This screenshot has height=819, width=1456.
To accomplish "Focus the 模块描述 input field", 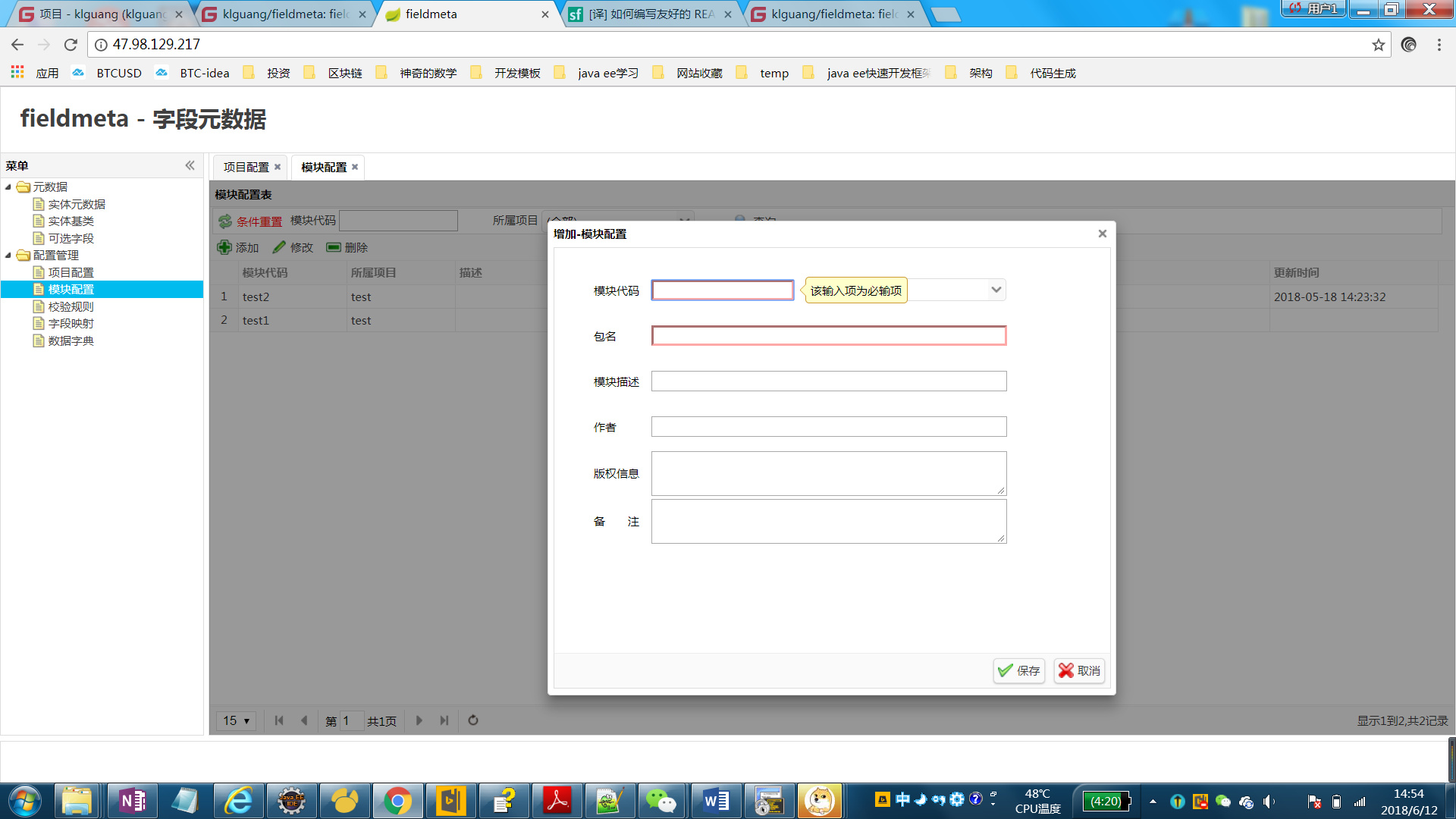I will tap(829, 381).
